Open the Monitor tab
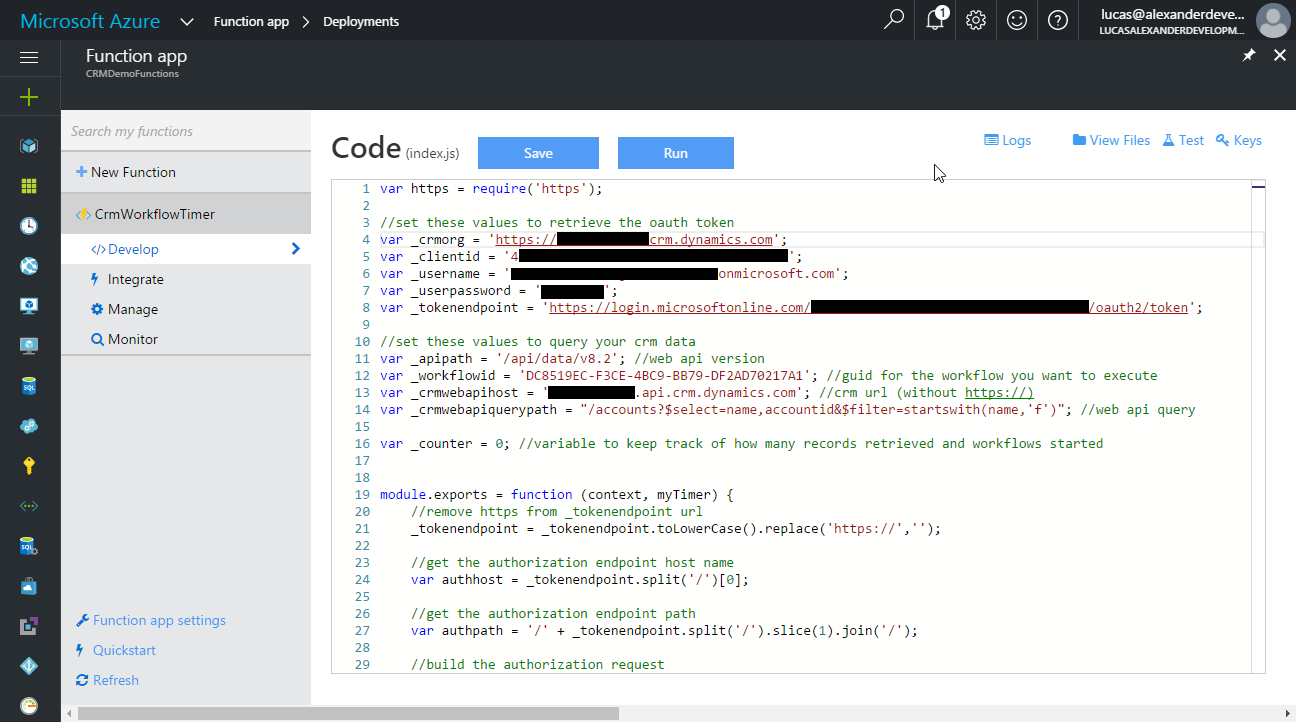Image resolution: width=1296 pixels, height=722 pixels. pyautogui.click(x=186, y=339)
